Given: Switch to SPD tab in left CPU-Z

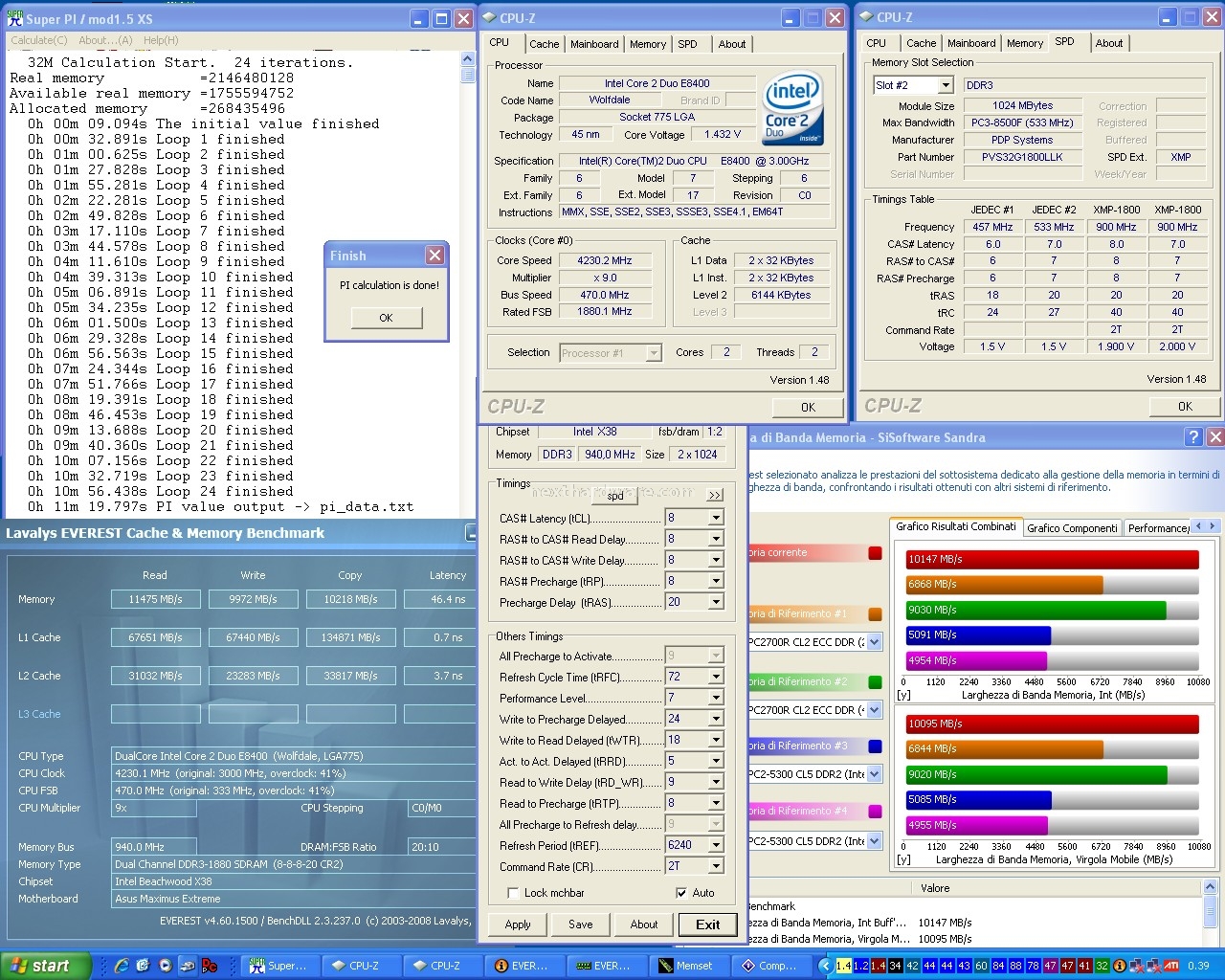Looking at the screenshot, I should pos(687,44).
